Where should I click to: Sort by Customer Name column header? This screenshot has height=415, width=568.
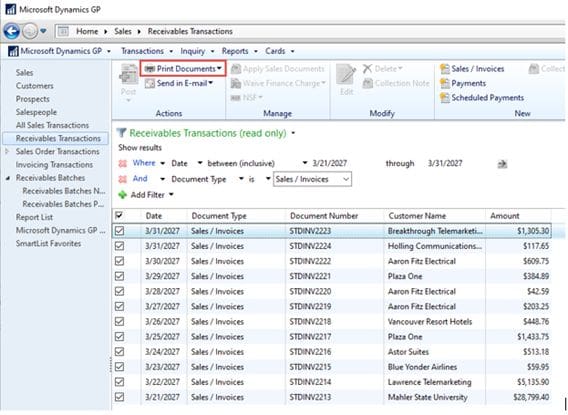point(434,216)
